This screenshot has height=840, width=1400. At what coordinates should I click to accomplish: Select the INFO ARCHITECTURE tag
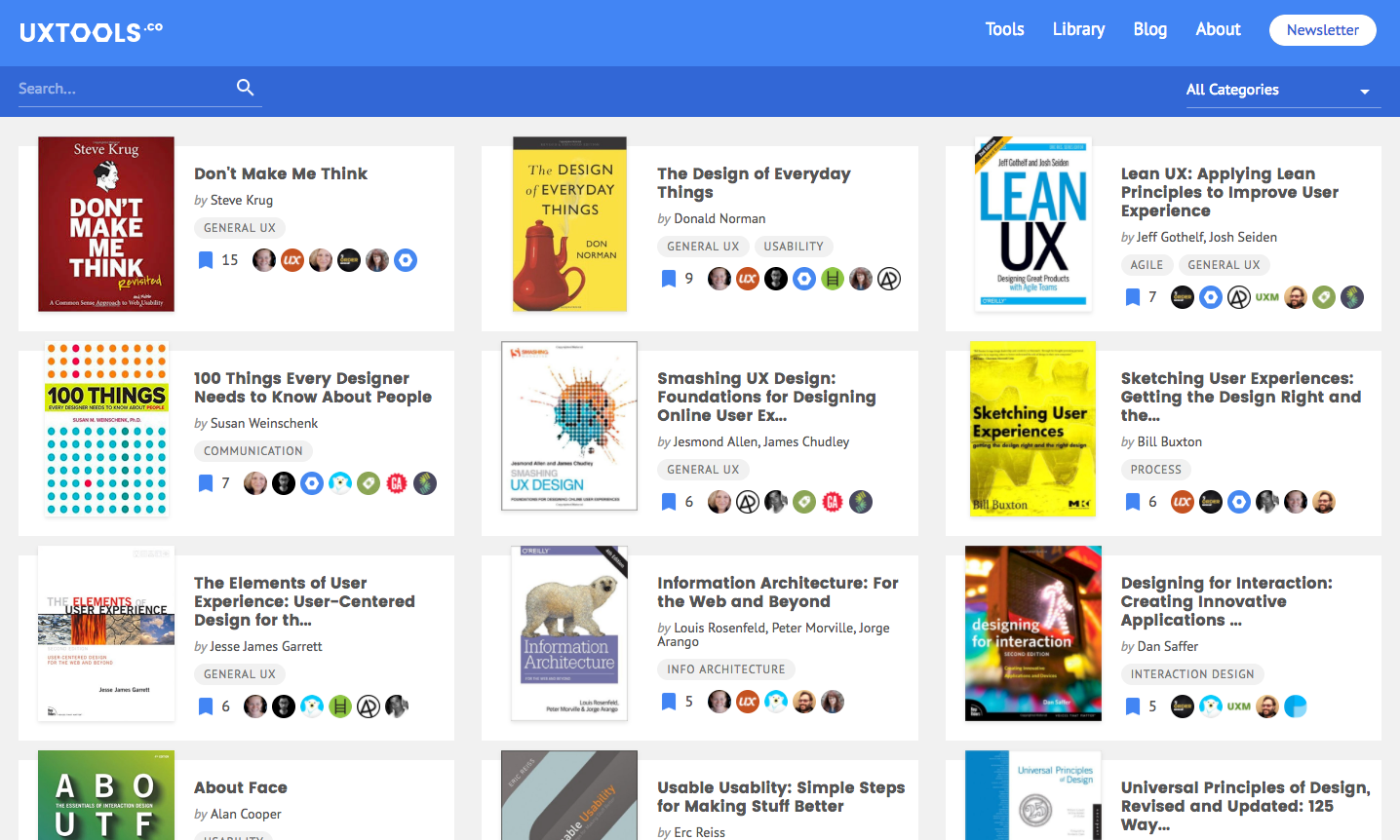pos(726,669)
